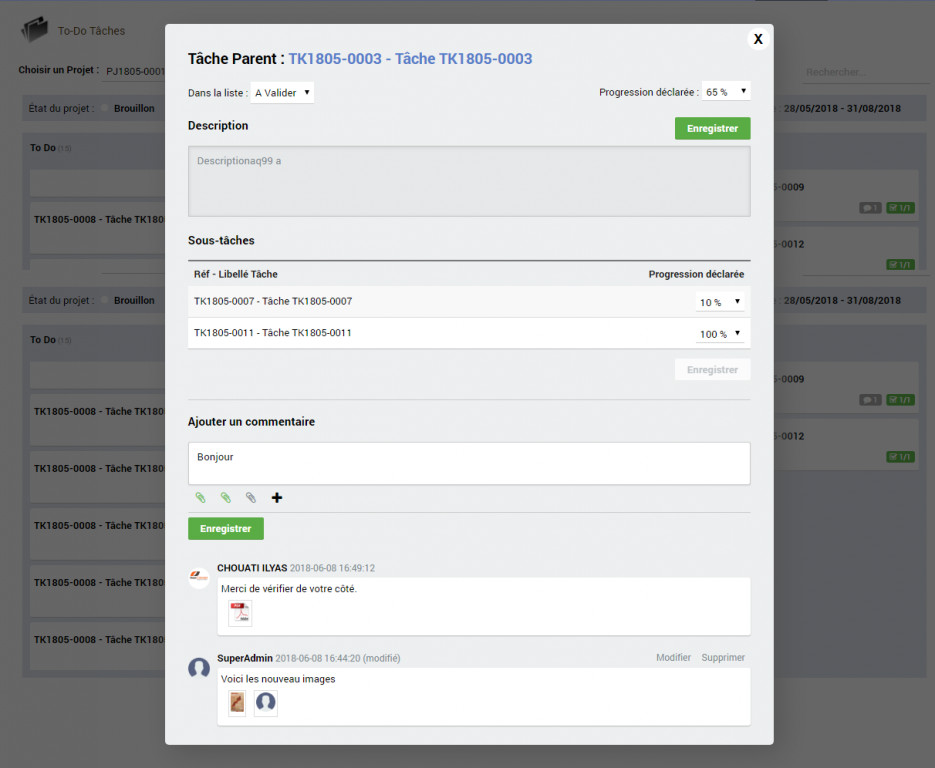Click SuperAdmin's profile avatar
The height and width of the screenshot is (768, 935).
tap(199, 668)
